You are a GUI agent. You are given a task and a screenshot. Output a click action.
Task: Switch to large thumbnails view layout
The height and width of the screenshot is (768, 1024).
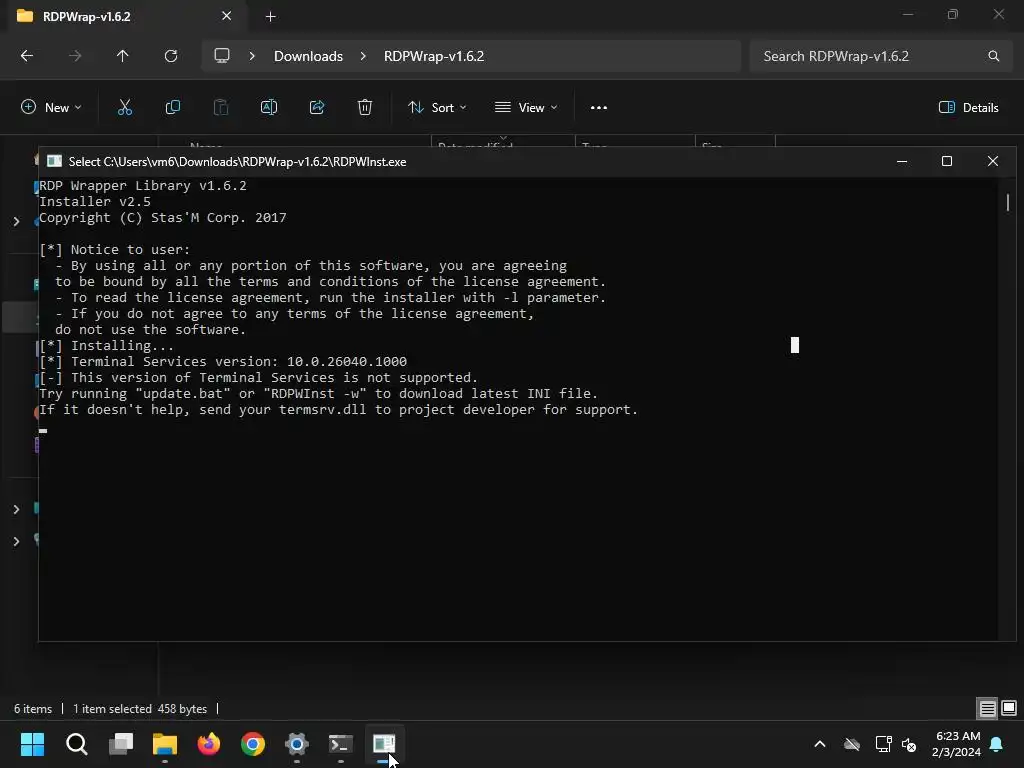coord(1009,708)
